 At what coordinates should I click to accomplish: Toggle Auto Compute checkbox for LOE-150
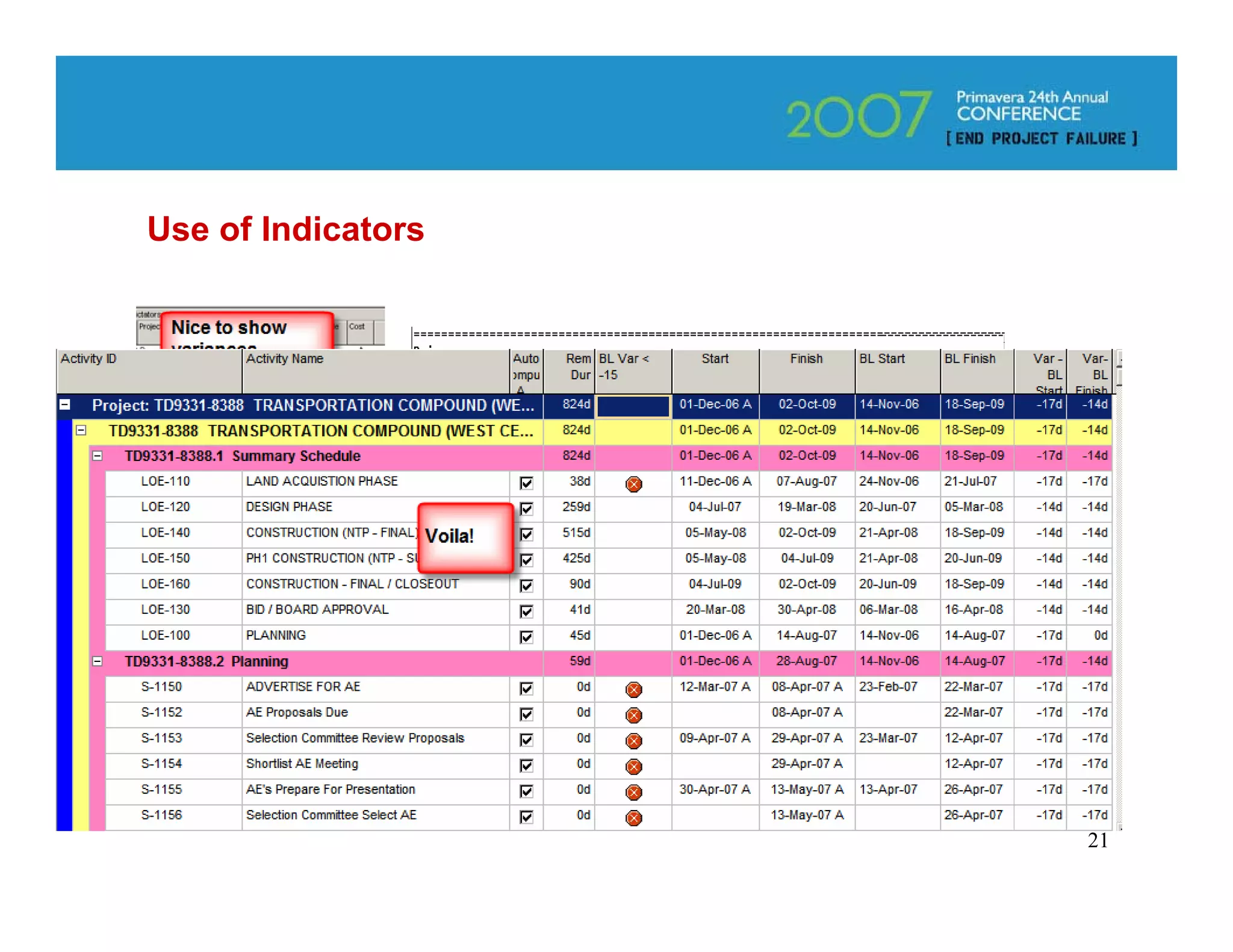pos(526,560)
